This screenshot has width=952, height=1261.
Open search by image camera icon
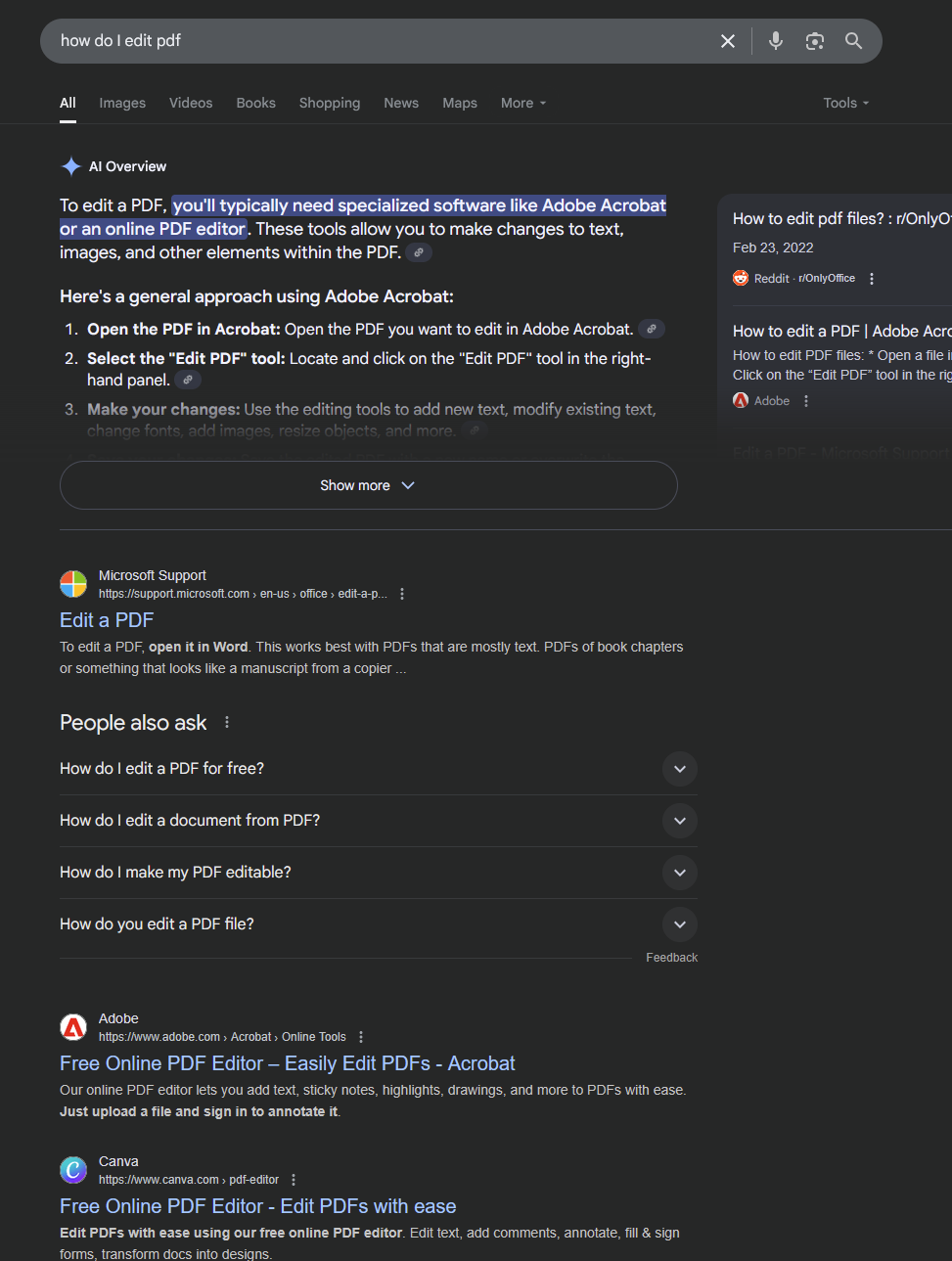click(x=815, y=41)
